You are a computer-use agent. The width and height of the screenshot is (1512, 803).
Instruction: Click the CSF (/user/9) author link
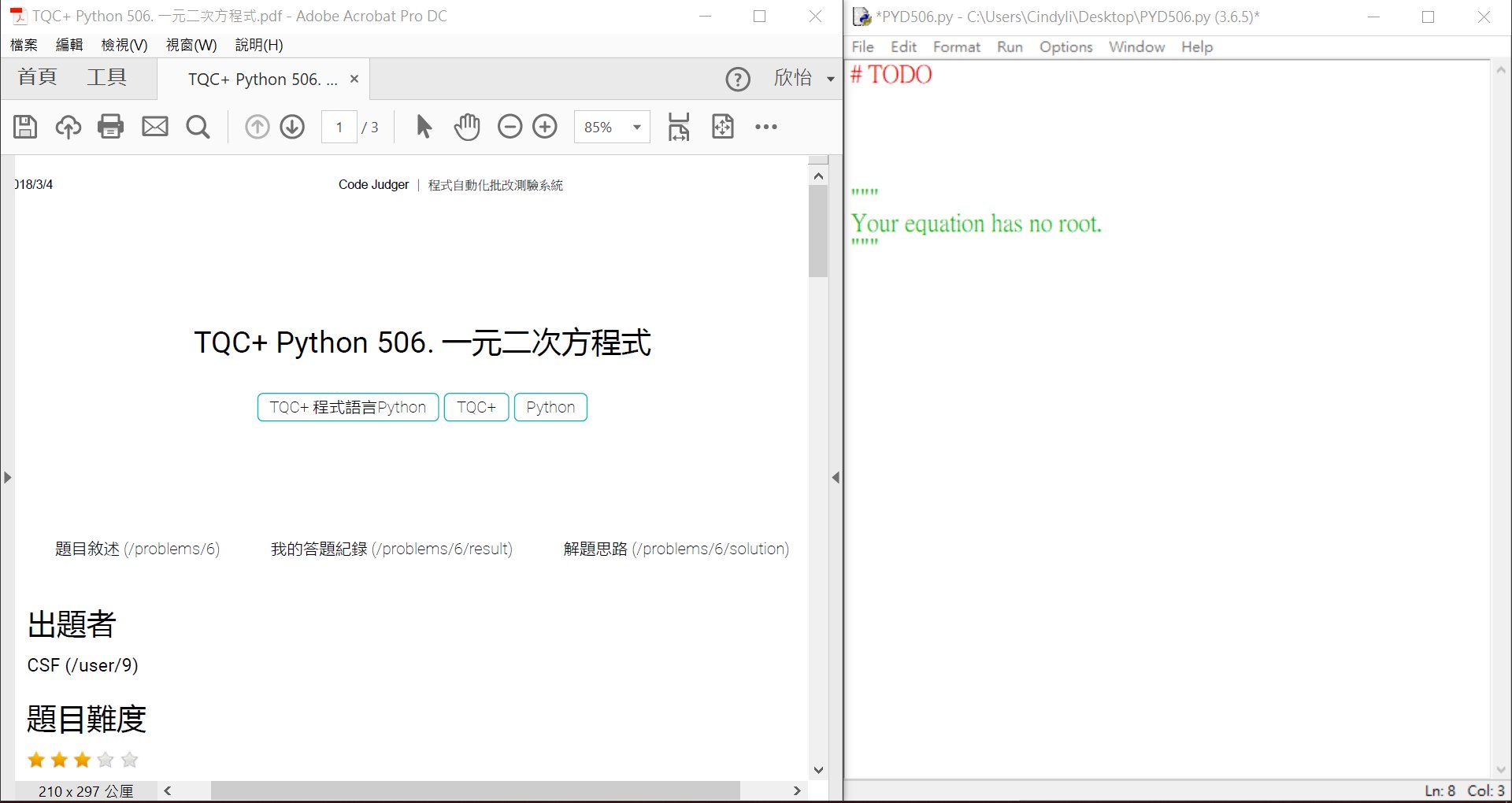tap(83, 665)
